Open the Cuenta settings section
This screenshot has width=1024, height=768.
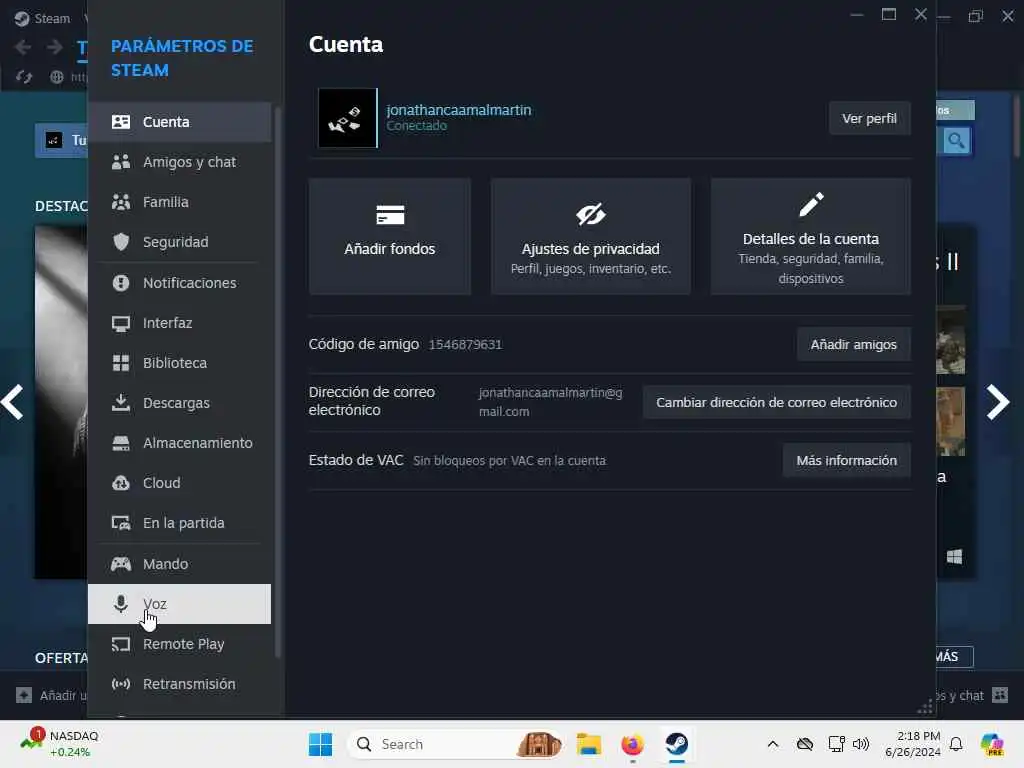pos(180,122)
